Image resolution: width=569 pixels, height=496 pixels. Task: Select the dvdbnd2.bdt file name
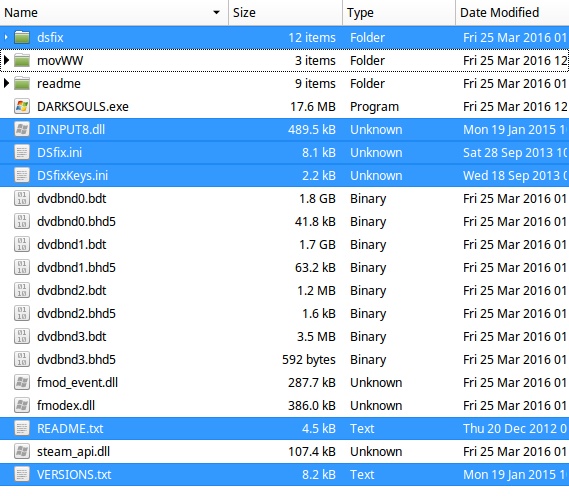click(71, 291)
